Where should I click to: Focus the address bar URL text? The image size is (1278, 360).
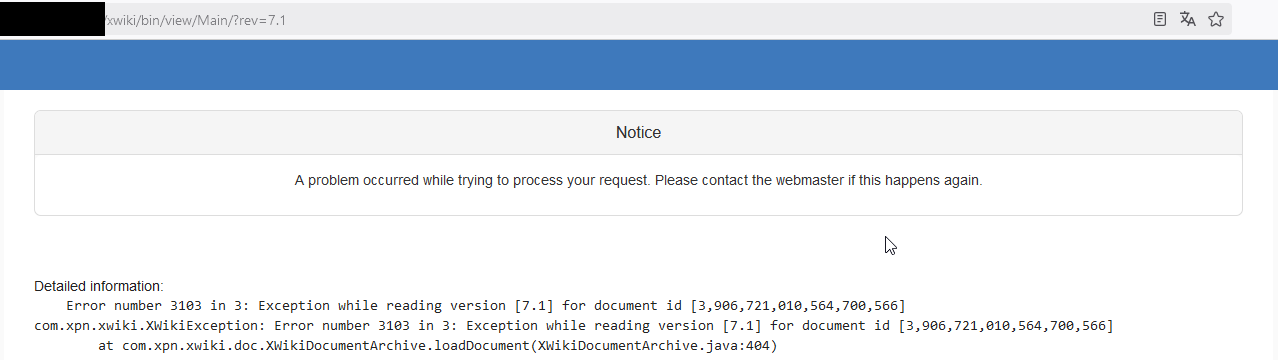(196, 20)
